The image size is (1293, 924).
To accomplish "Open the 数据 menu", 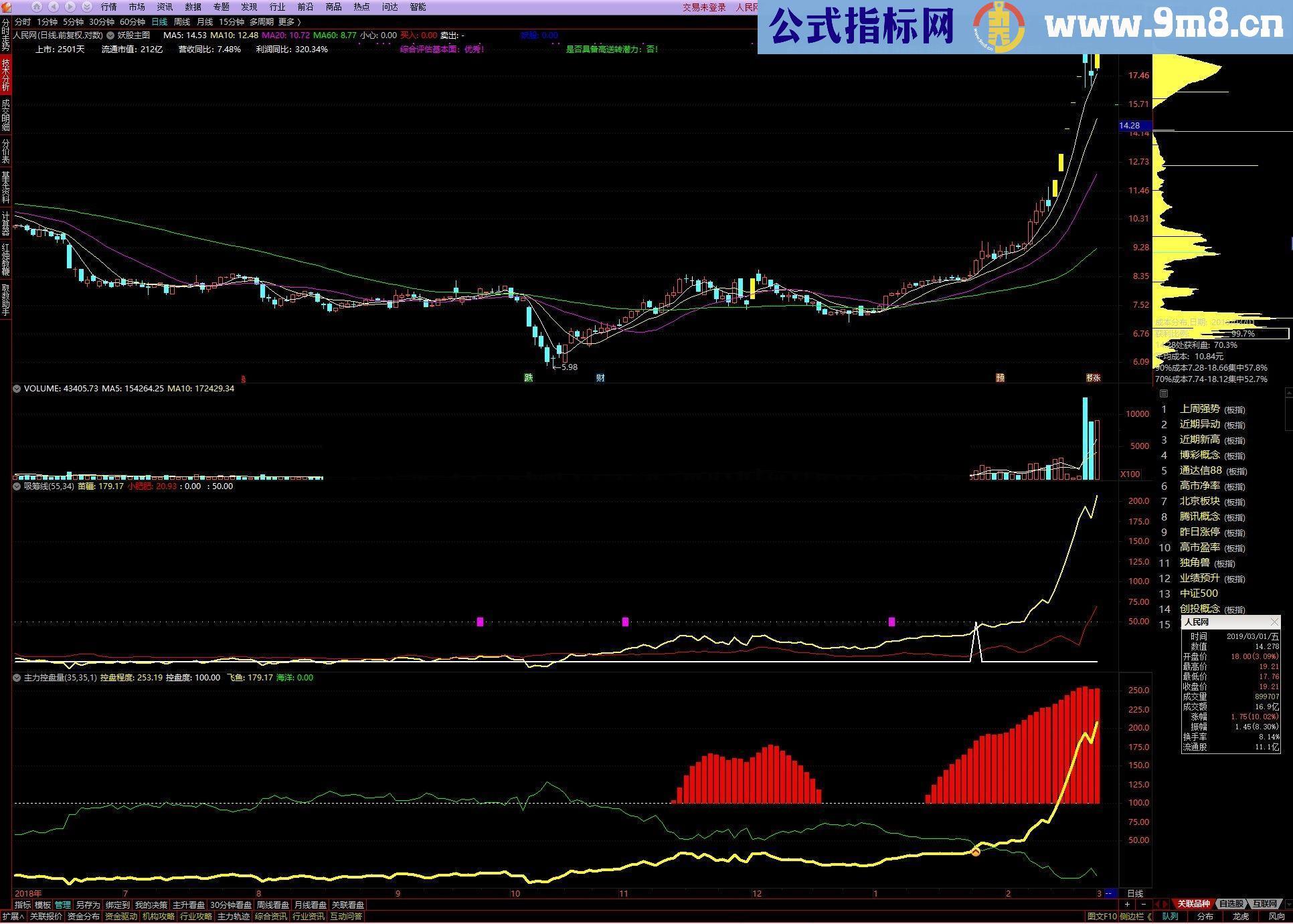I will click(193, 7).
